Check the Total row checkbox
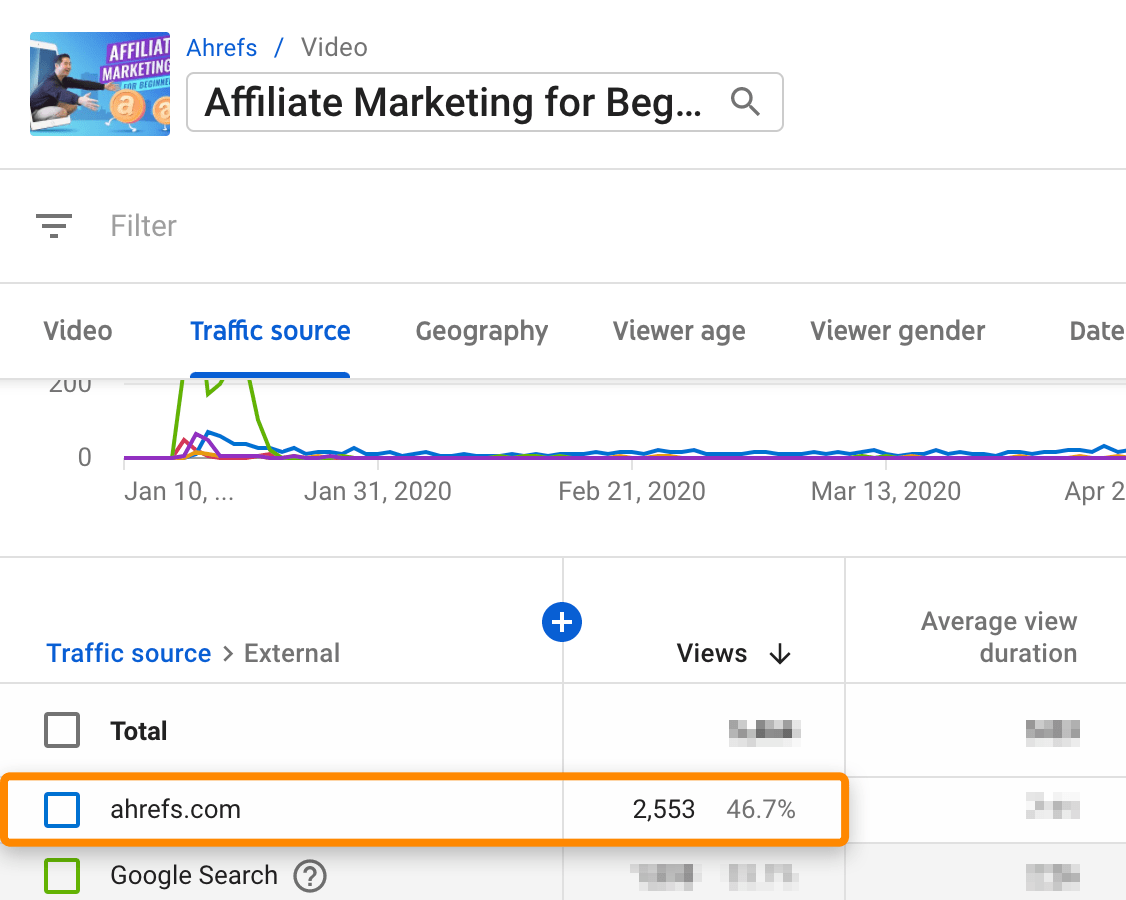This screenshot has height=900, width=1126. (62, 730)
